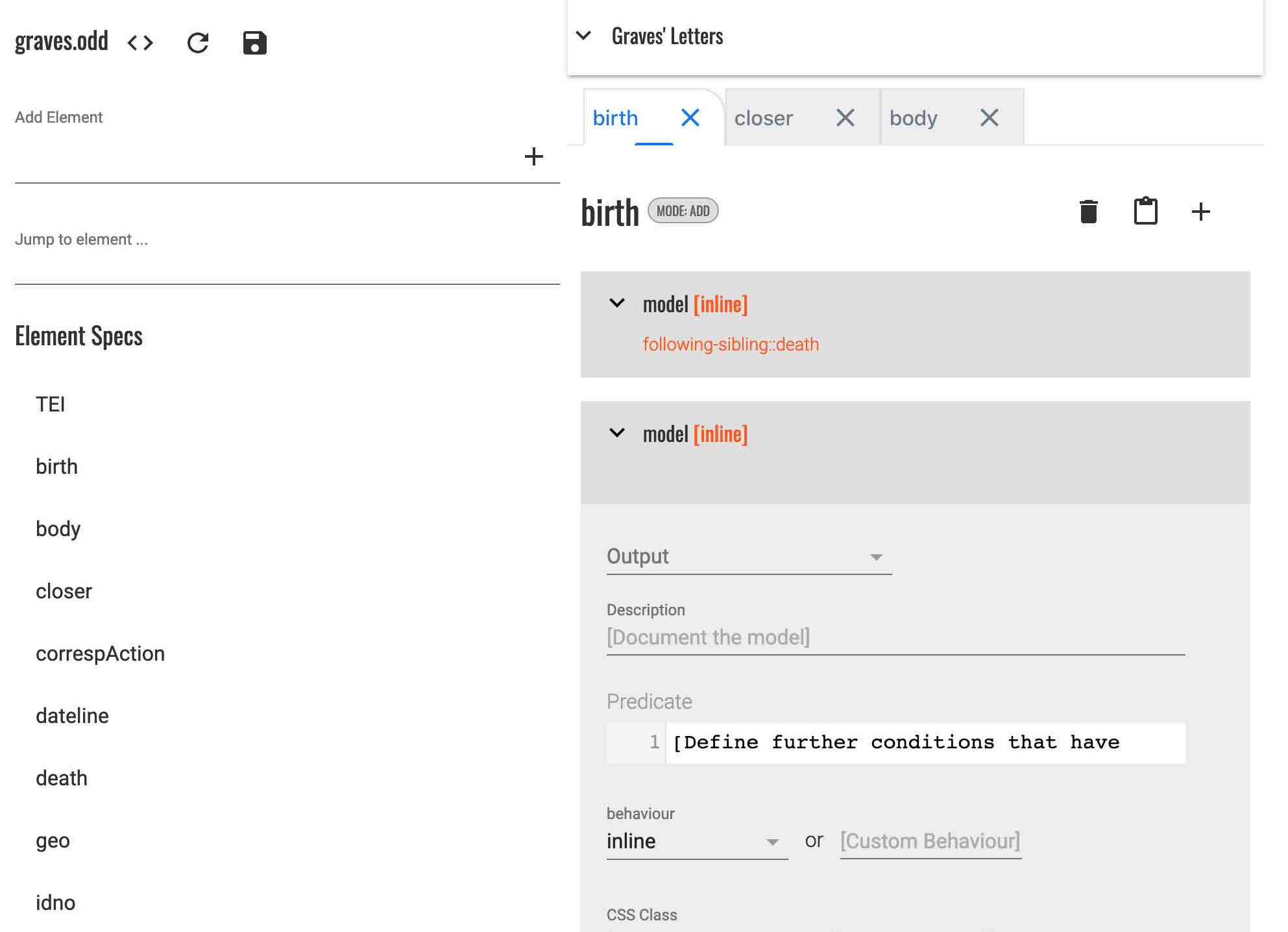Delete the birth element spec
Screen dimensions: 1288x932
tap(1088, 211)
